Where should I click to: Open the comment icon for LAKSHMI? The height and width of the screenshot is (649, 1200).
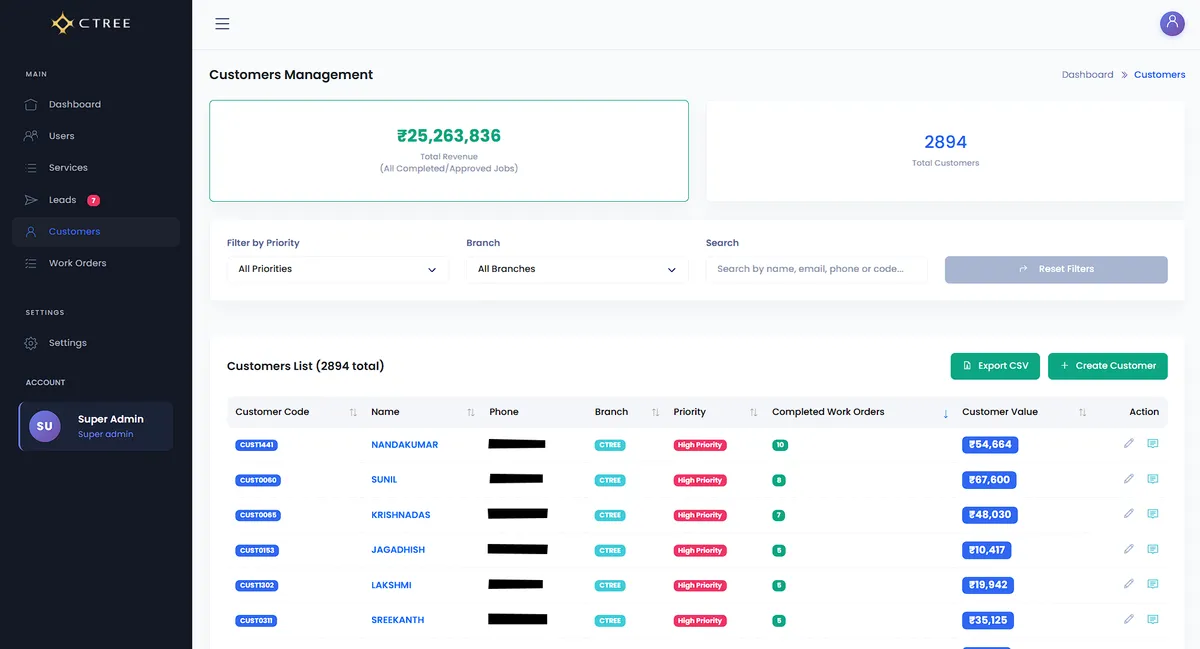point(1152,583)
